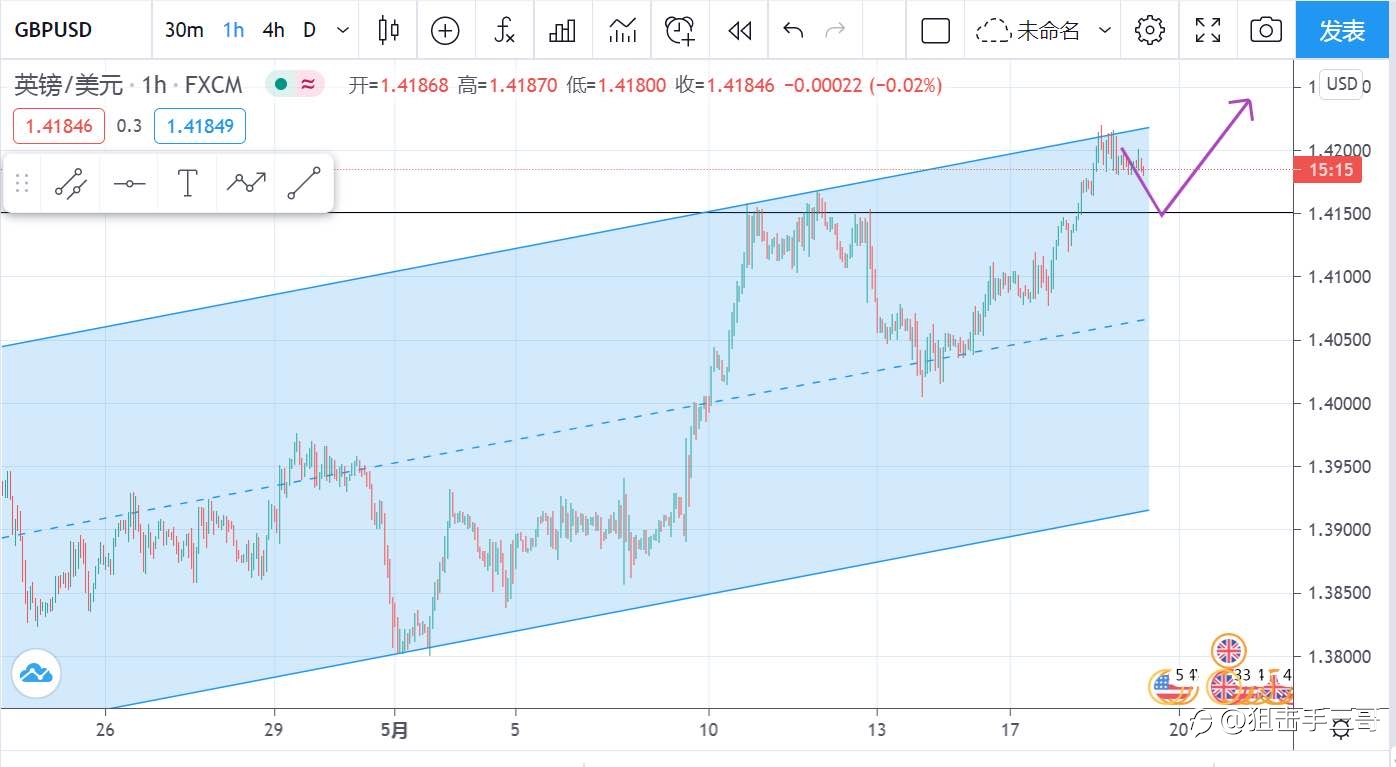Create an alert with the alarm clock icon

pyautogui.click(x=680, y=30)
